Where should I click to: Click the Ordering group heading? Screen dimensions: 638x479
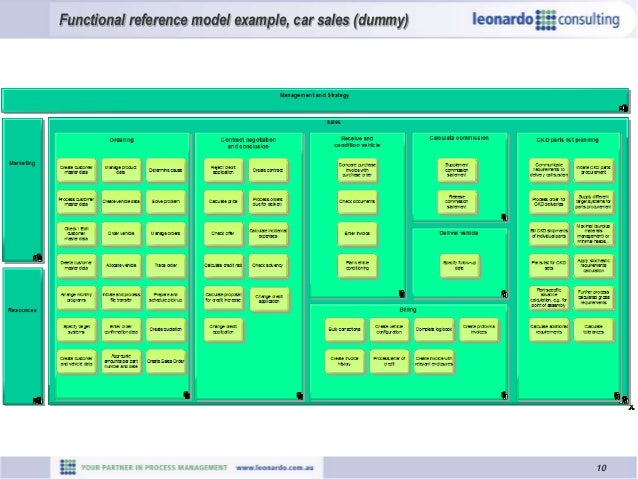click(122, 140)
